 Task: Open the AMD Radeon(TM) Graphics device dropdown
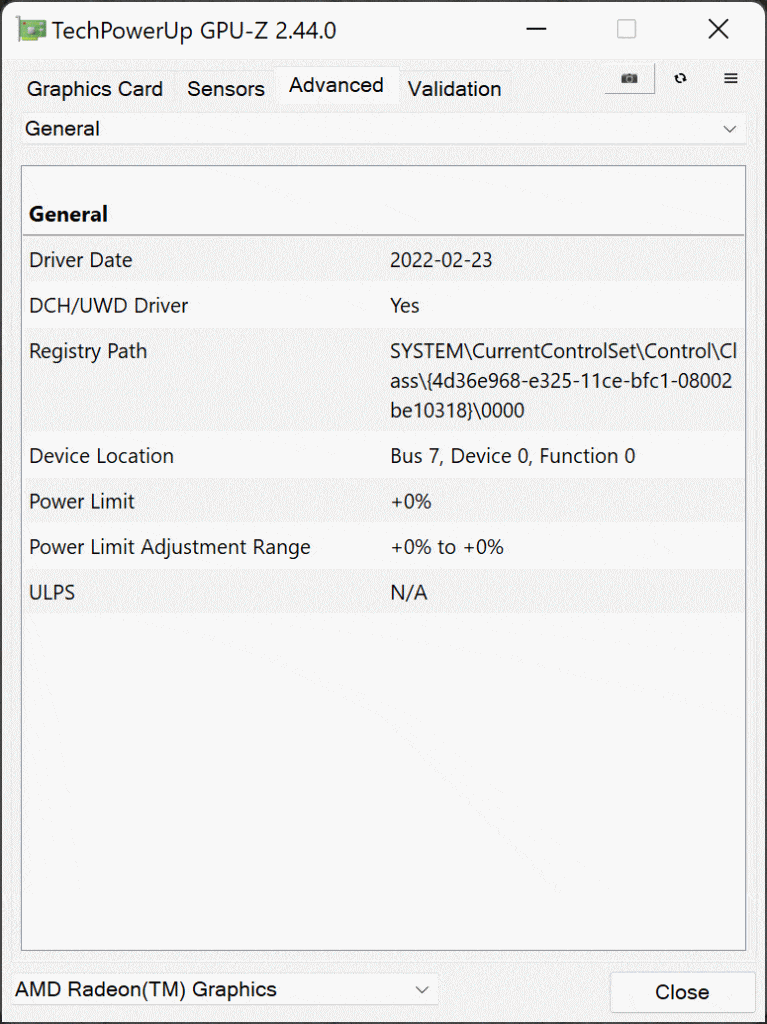pyautogui.click(x=225, y=990)
